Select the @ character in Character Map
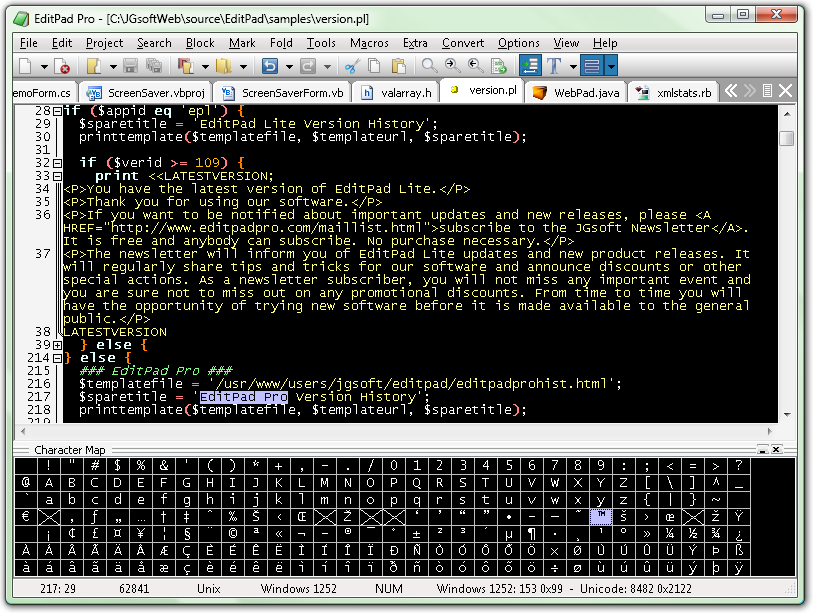The width and height of the screenshot is (813, 613). pos(26,483)
